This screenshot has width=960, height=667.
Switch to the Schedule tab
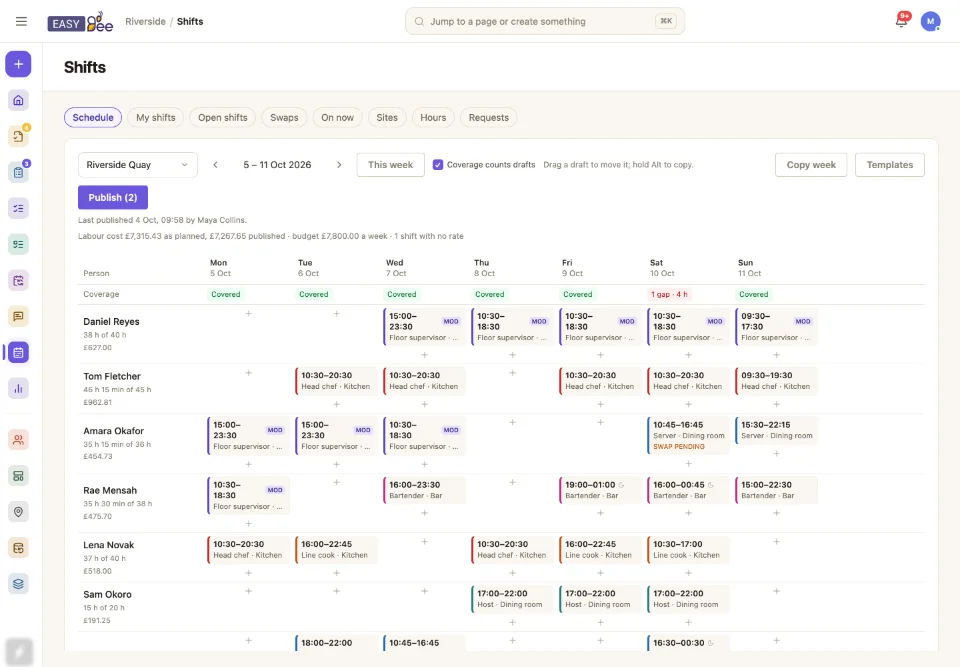pyautogui.click(x=93, y=118)
